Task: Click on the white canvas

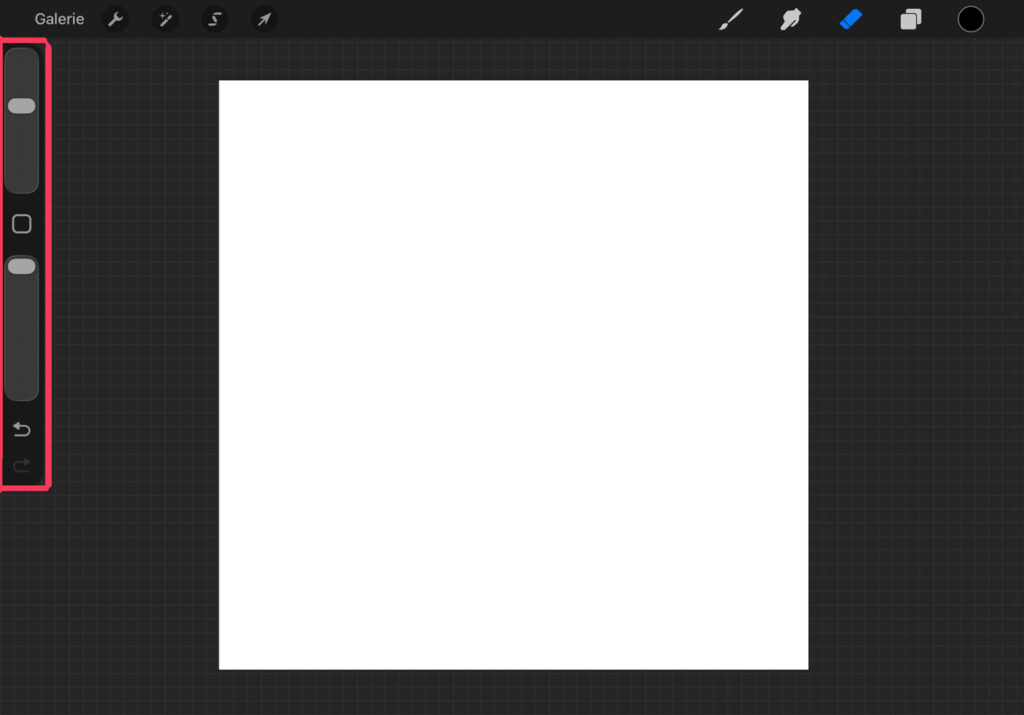Action: tap(513, 375)
